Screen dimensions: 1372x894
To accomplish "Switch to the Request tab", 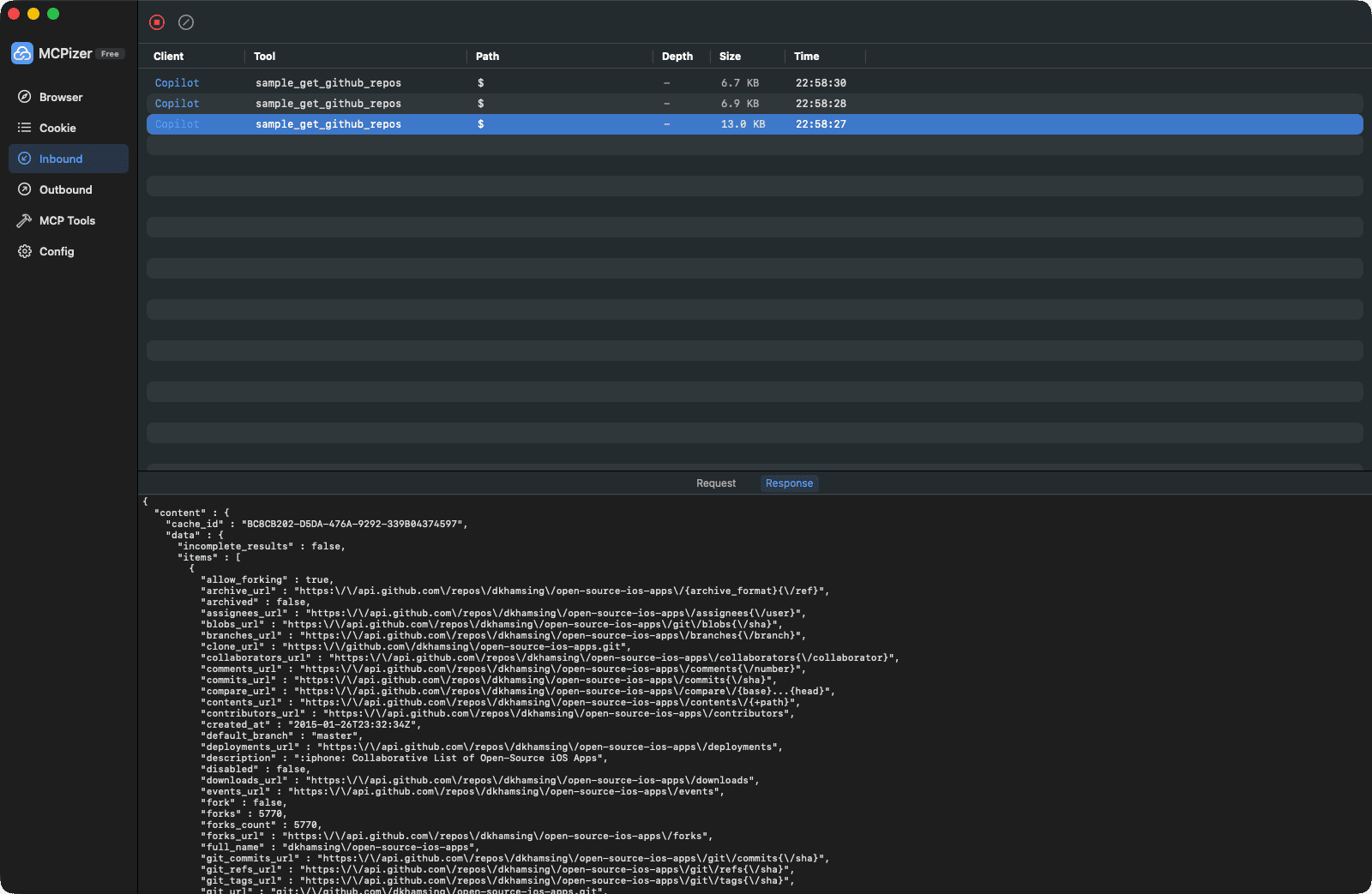I will [x=716, y=483].
